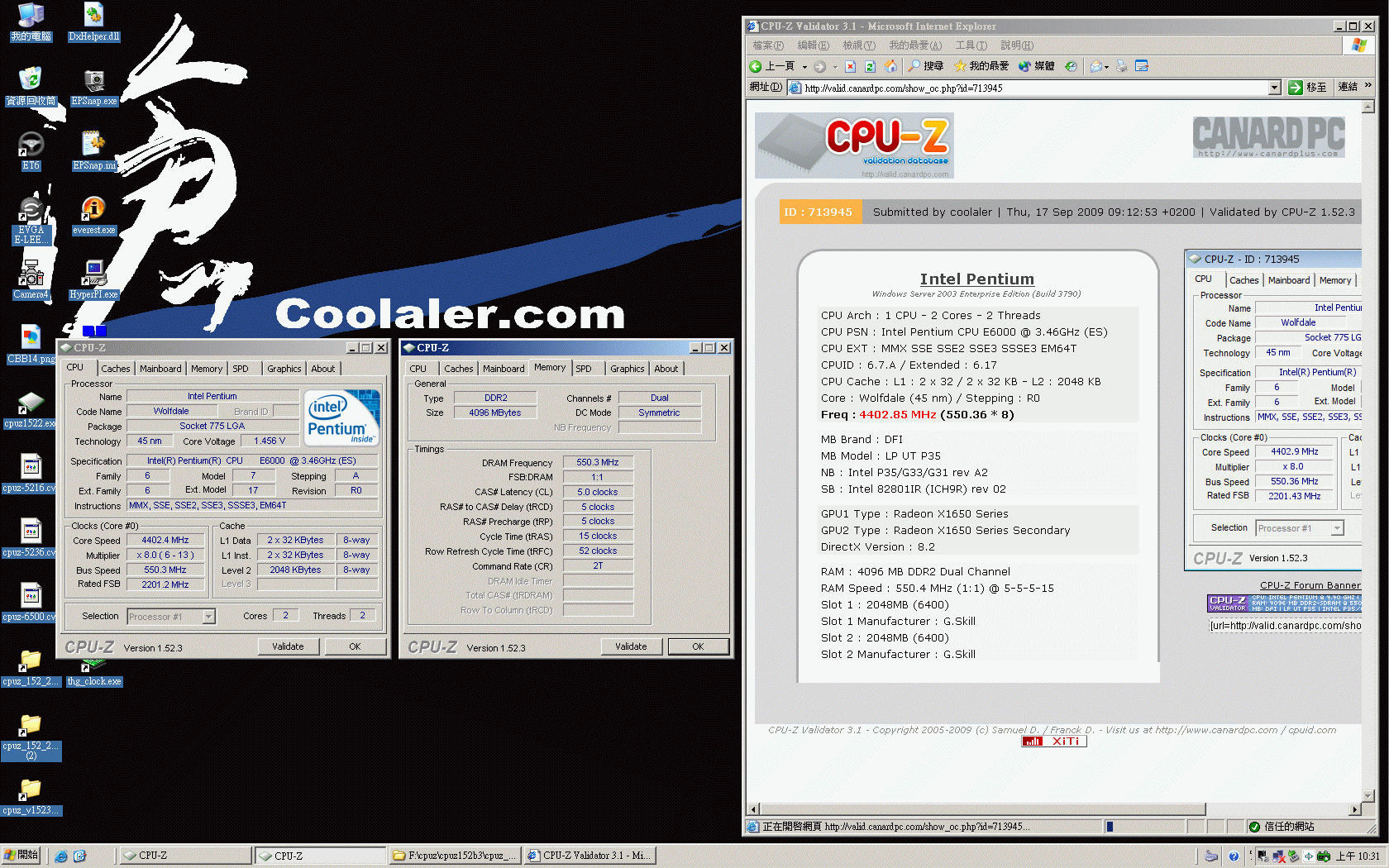The image size is (1389, 868).
Task: Select the Recycle Bin (資源回收筒) desktop icon
Action: tap(31, 86)
